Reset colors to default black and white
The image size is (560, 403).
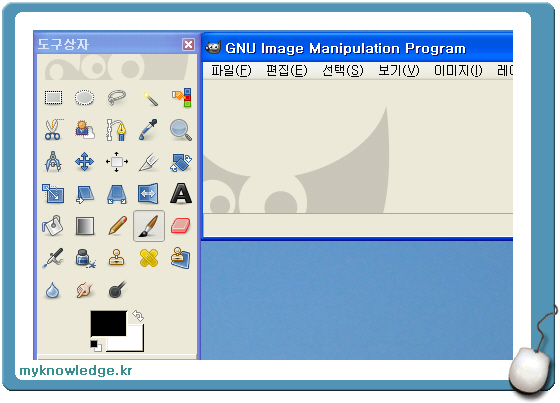point(96,346)
